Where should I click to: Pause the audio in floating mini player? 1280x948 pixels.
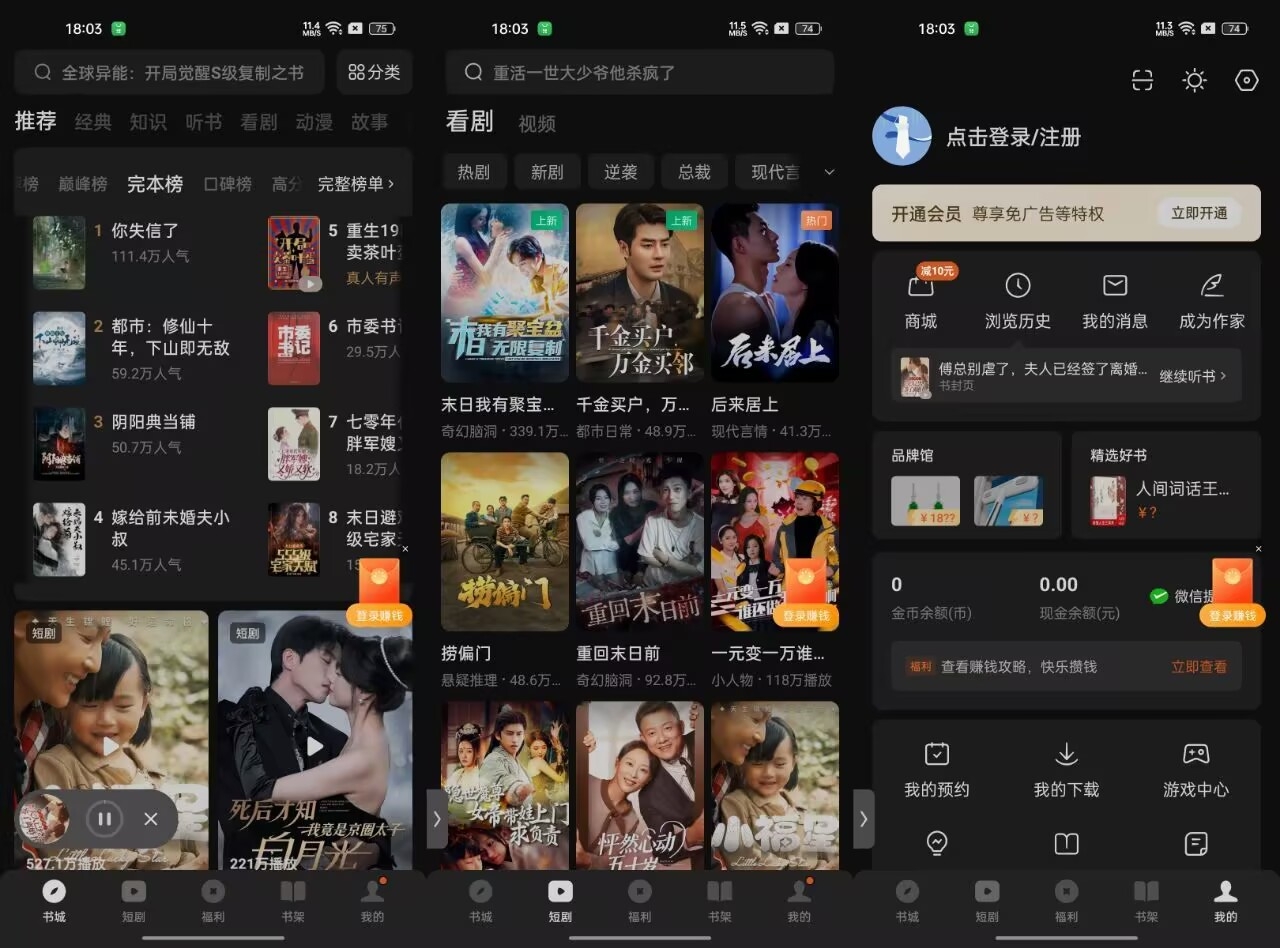pyautogui.click(x=104, y=820)
